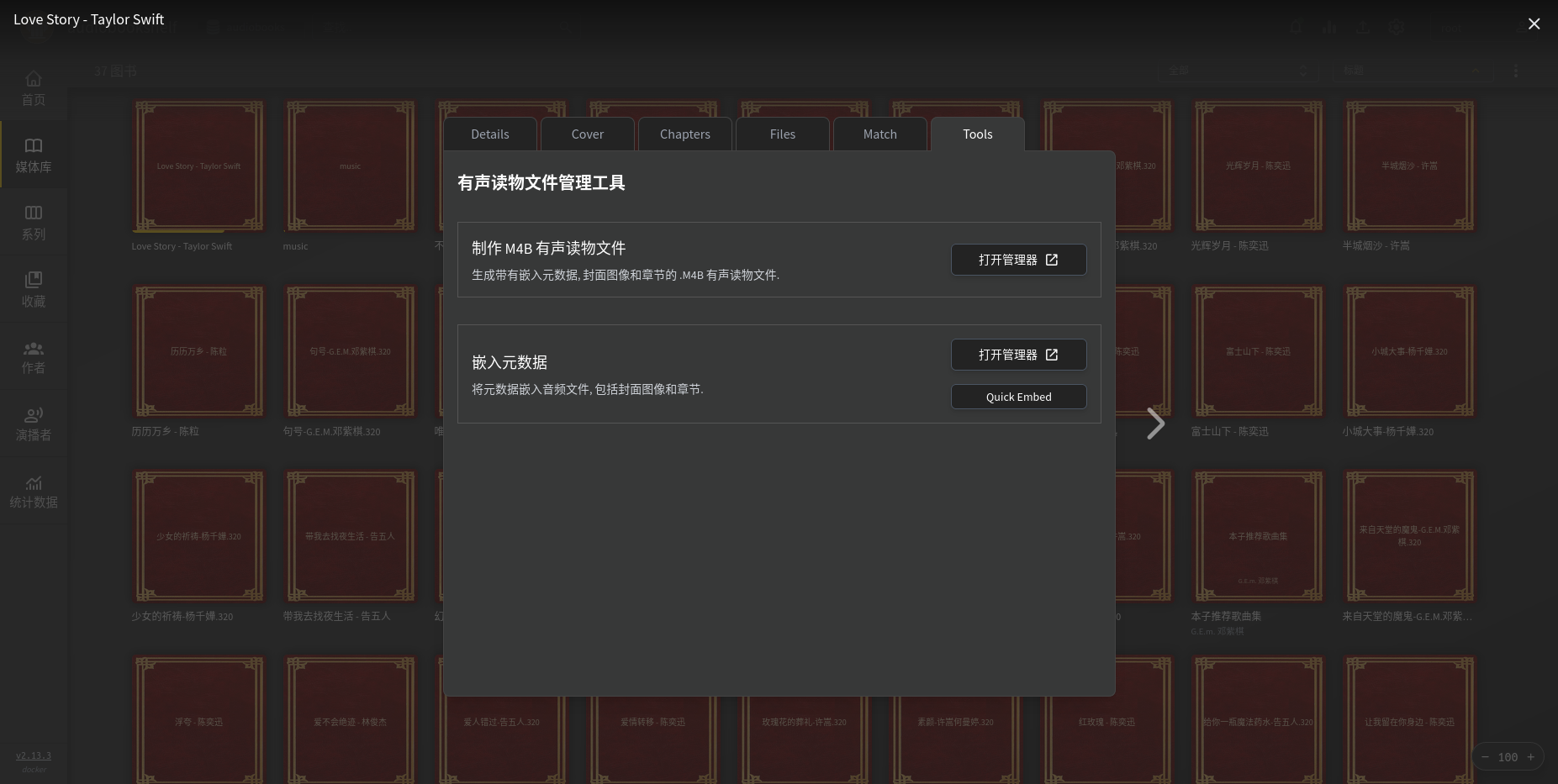Image resolution: width=1558 pixels, height=784 pixels.
Task: Open the Match tab
Action: [x=880, y=134]
